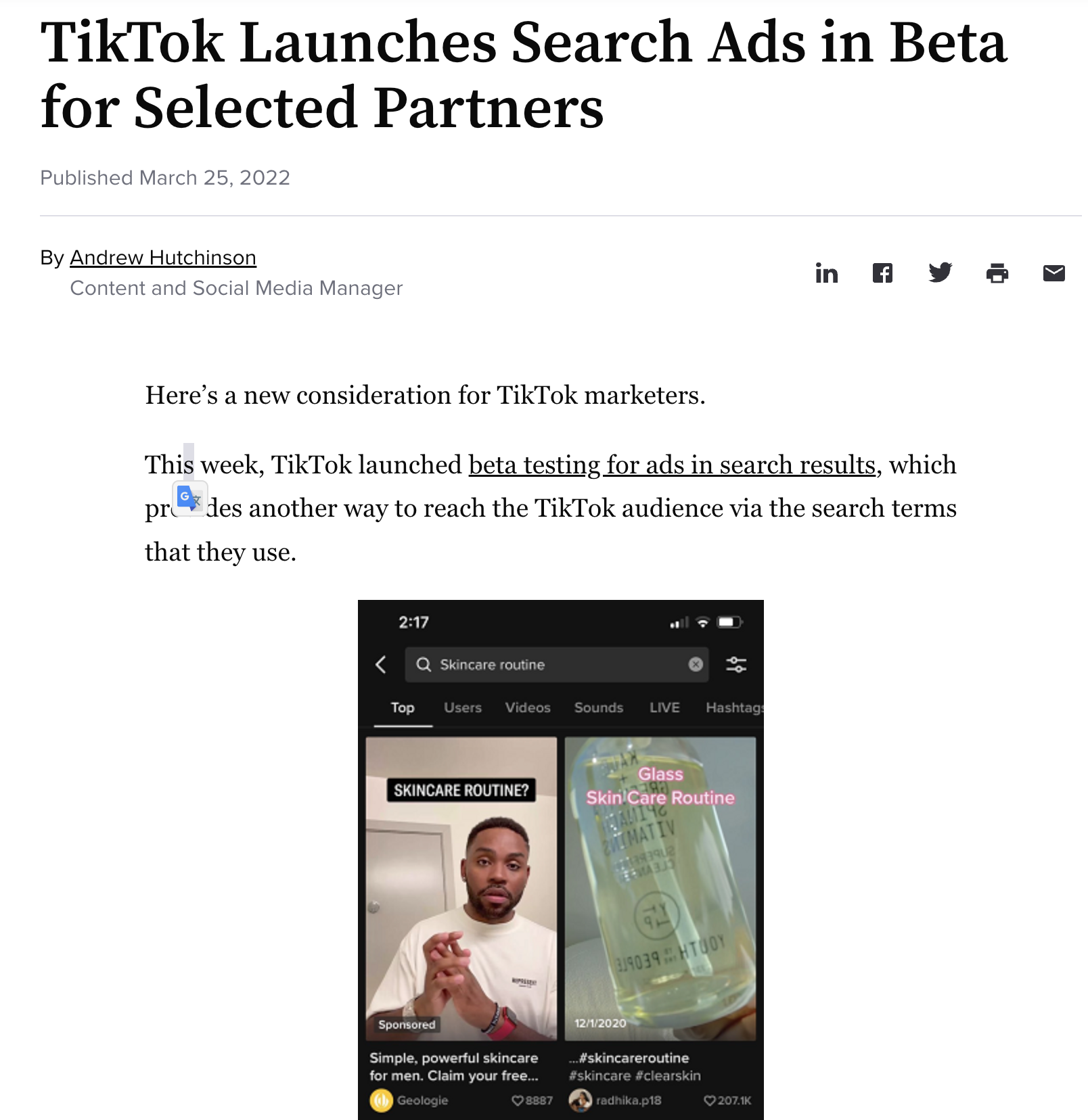The height and width of the screenshot is (1120, 1088).
Task: Select the Videos tab
Action: point(528,707)
